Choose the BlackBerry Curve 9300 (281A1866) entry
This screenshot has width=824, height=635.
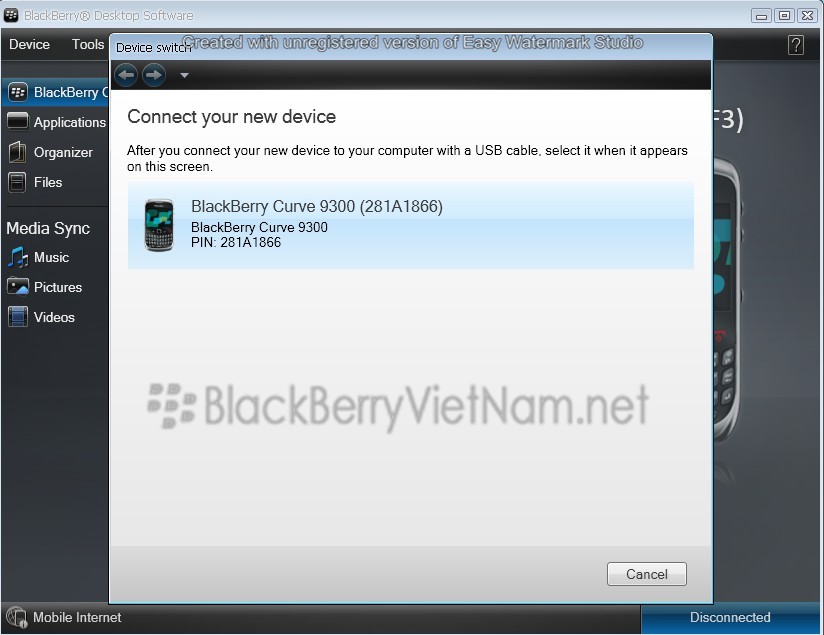tap(410, 226)
